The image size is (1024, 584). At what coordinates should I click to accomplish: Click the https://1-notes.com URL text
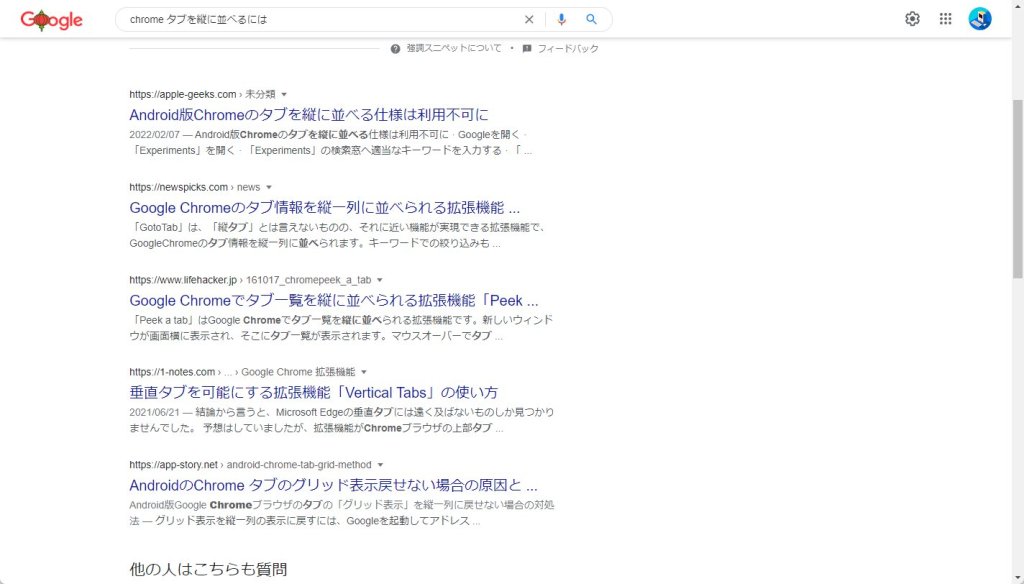coord(172,372)
